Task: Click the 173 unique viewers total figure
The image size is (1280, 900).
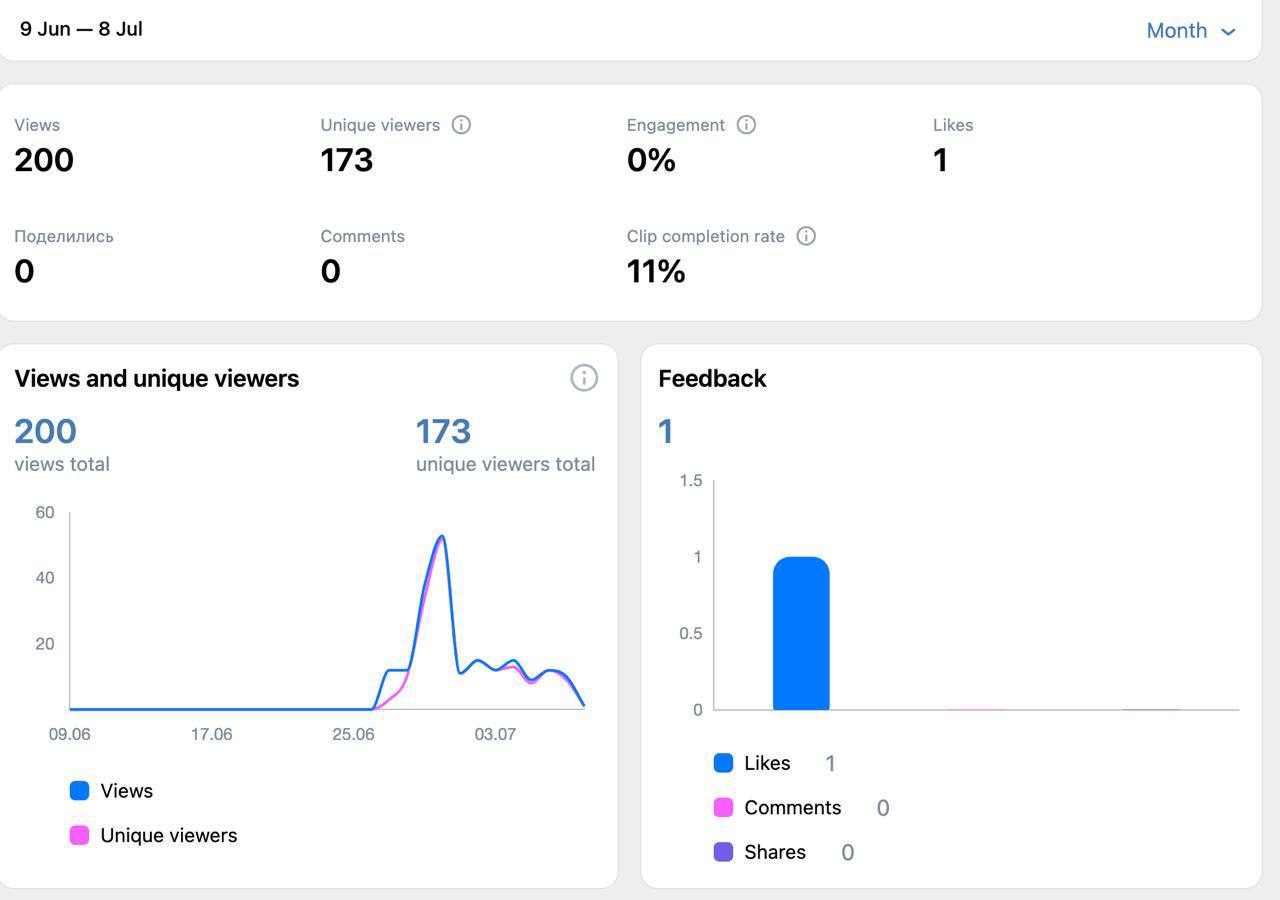Action: (x=443, y=431)
